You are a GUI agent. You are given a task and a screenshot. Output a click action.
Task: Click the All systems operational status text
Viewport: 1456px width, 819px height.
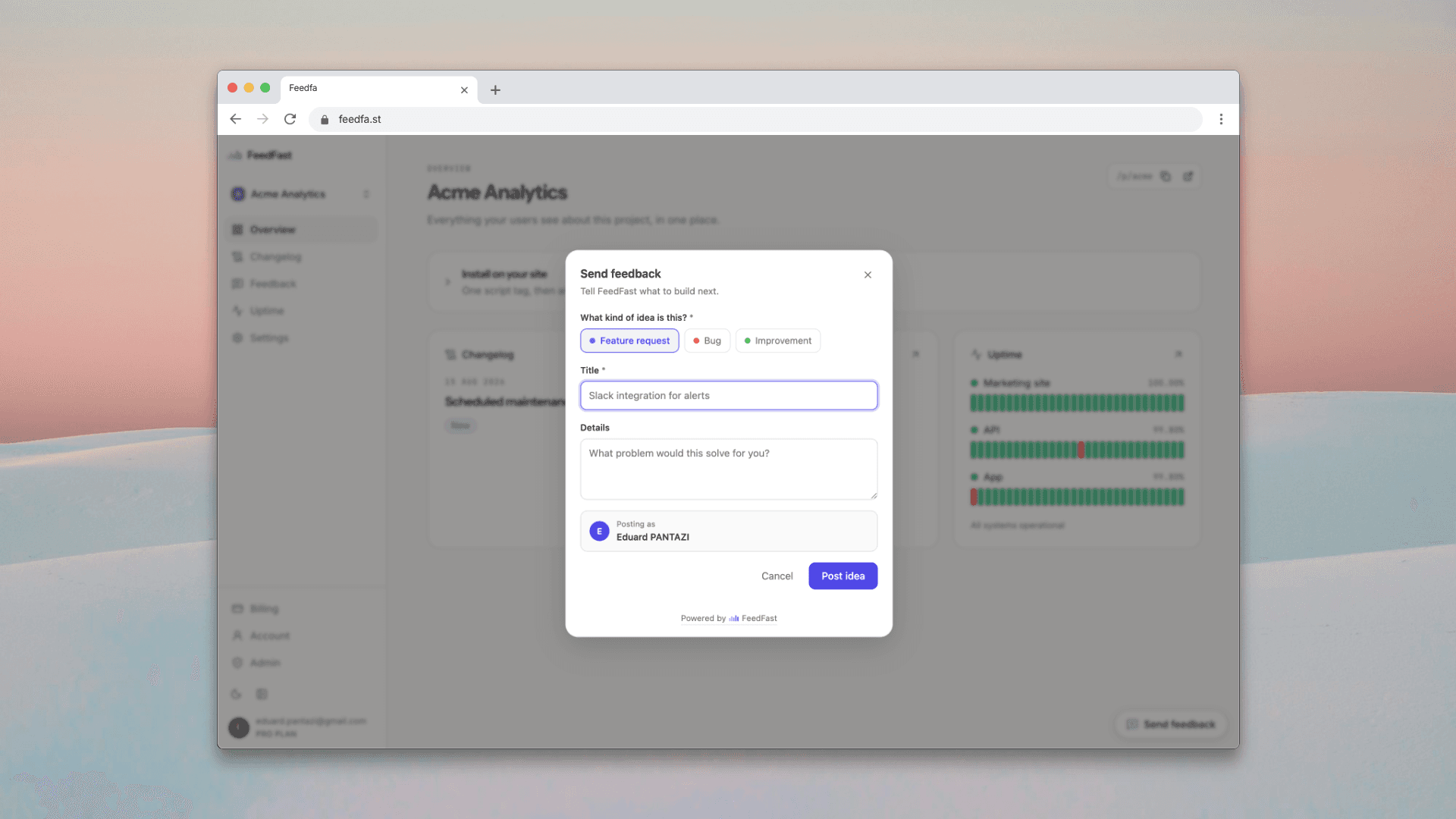[1017, 526]
